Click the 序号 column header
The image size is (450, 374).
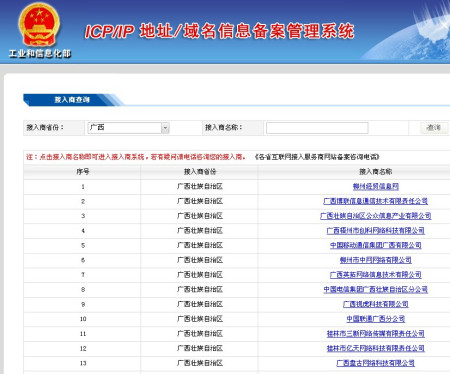tap(83, 172)
